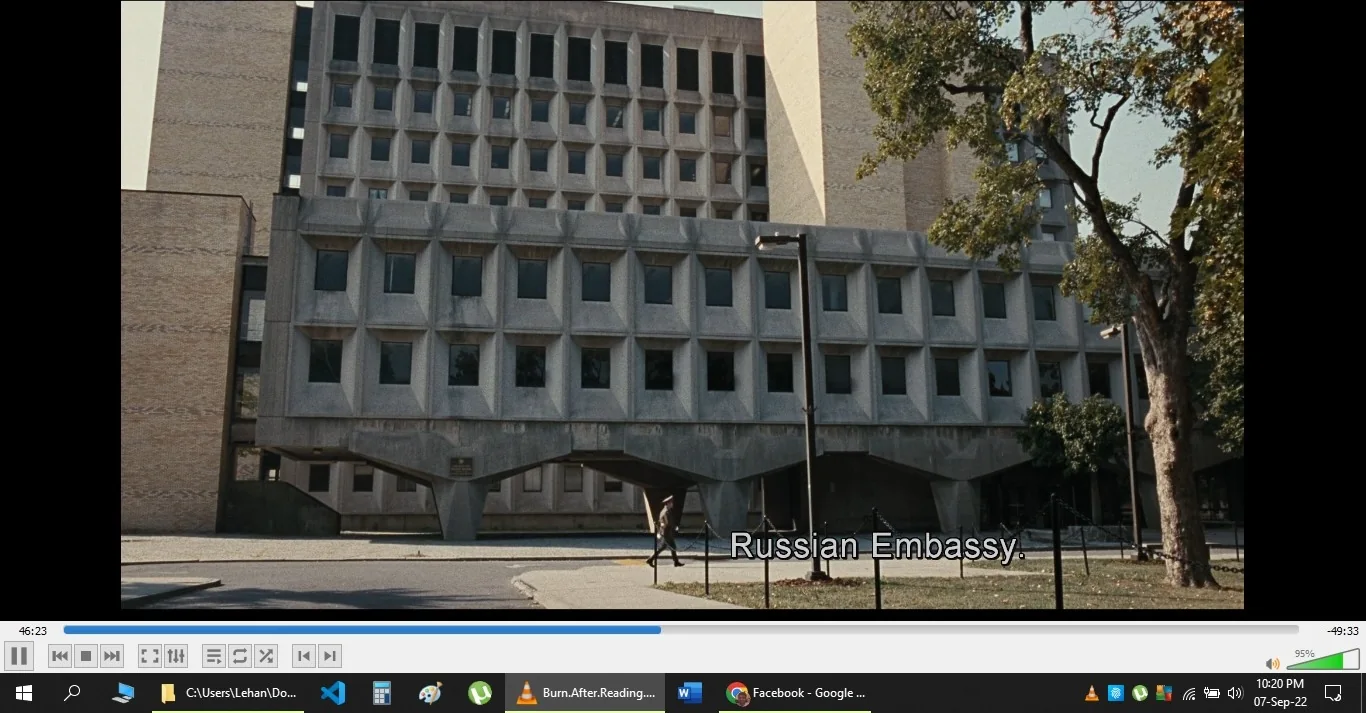Open Calculator from the taskbar
The width and height of the screenshot is (1366, 713).
(x=381, y=692)
